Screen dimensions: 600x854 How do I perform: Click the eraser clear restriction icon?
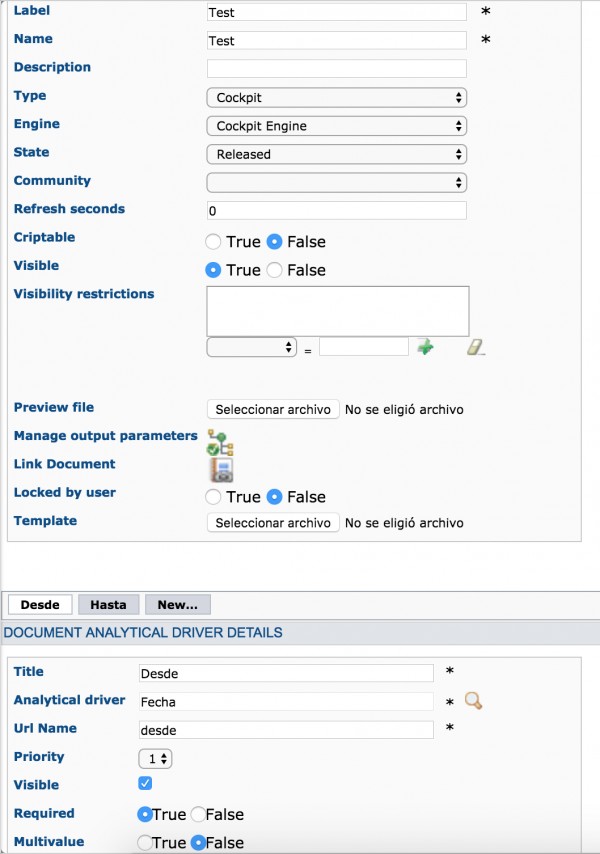[476, 347]
